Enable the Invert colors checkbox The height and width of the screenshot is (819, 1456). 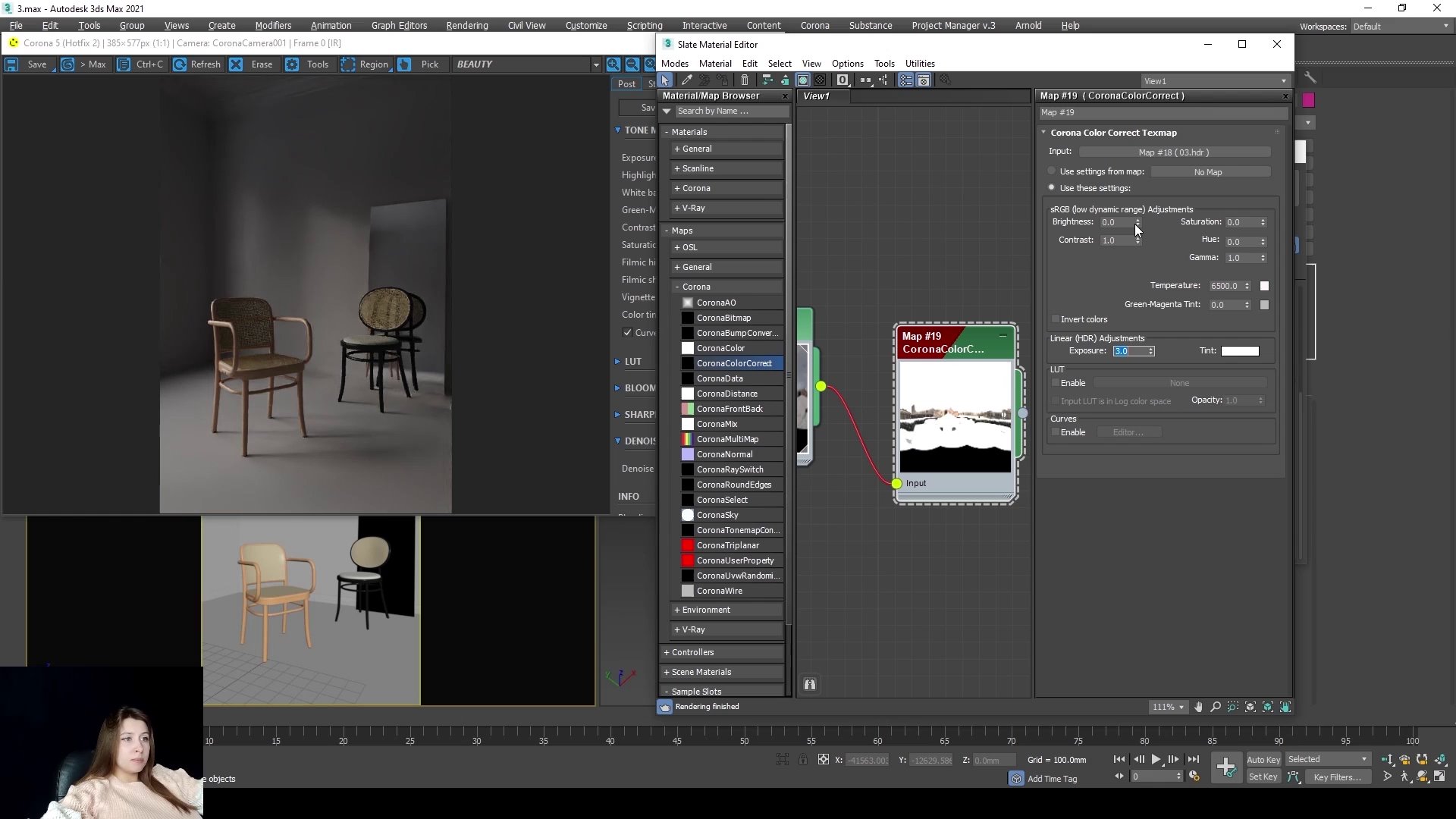tap(1056, 319)
